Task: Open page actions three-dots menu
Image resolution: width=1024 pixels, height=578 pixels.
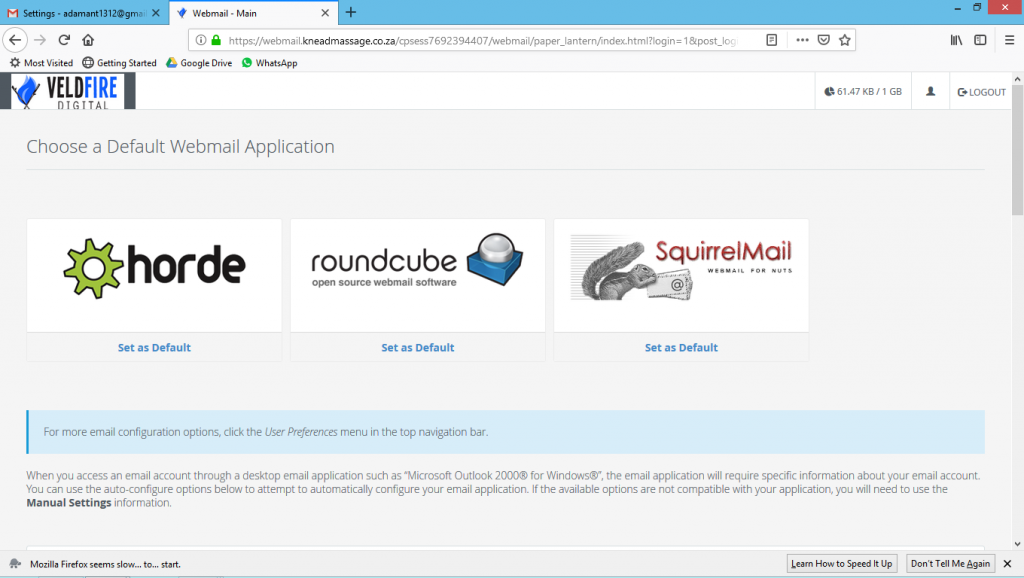Action: 802,40
